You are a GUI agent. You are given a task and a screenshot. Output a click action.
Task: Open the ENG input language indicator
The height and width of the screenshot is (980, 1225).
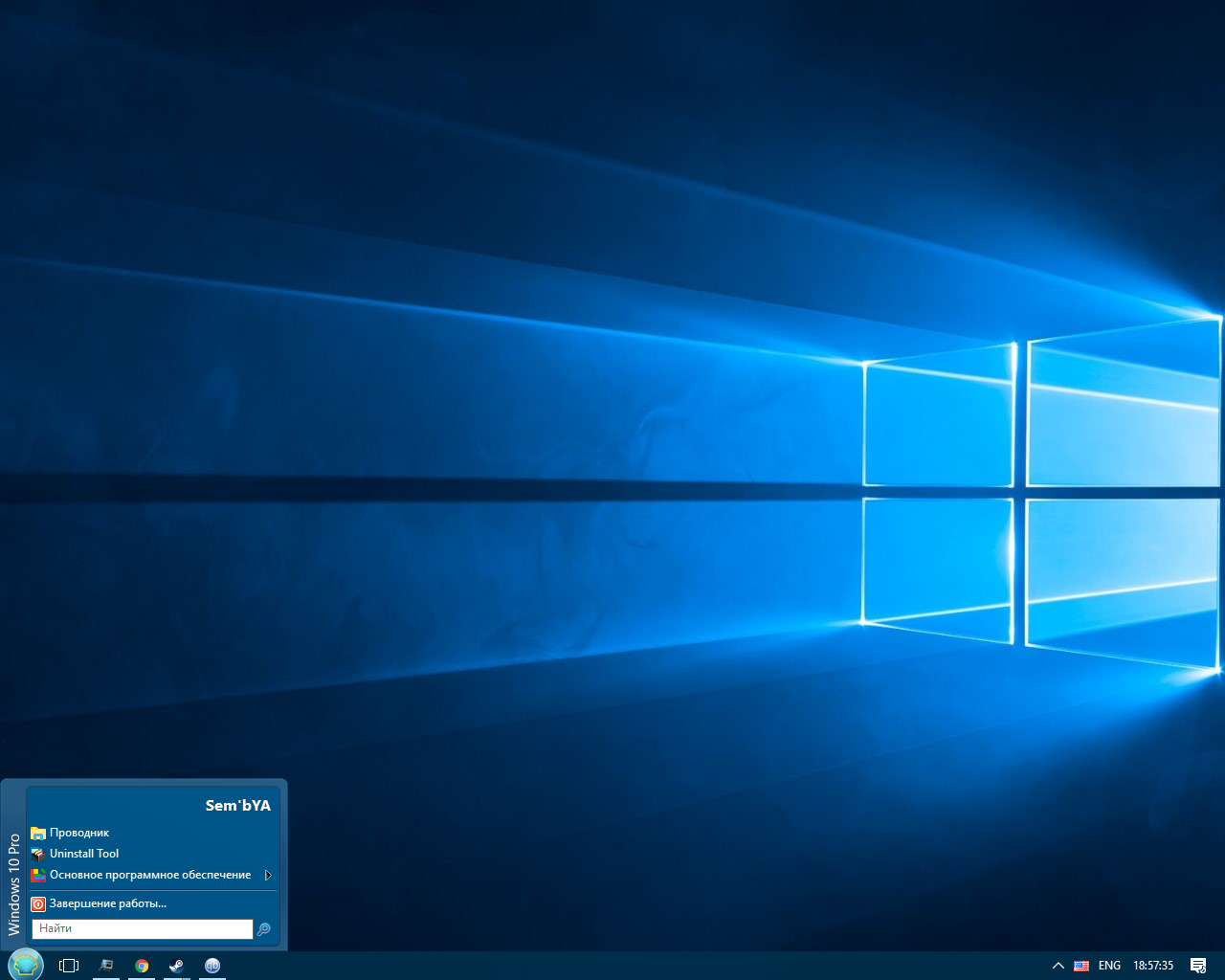pos(1109,966)
